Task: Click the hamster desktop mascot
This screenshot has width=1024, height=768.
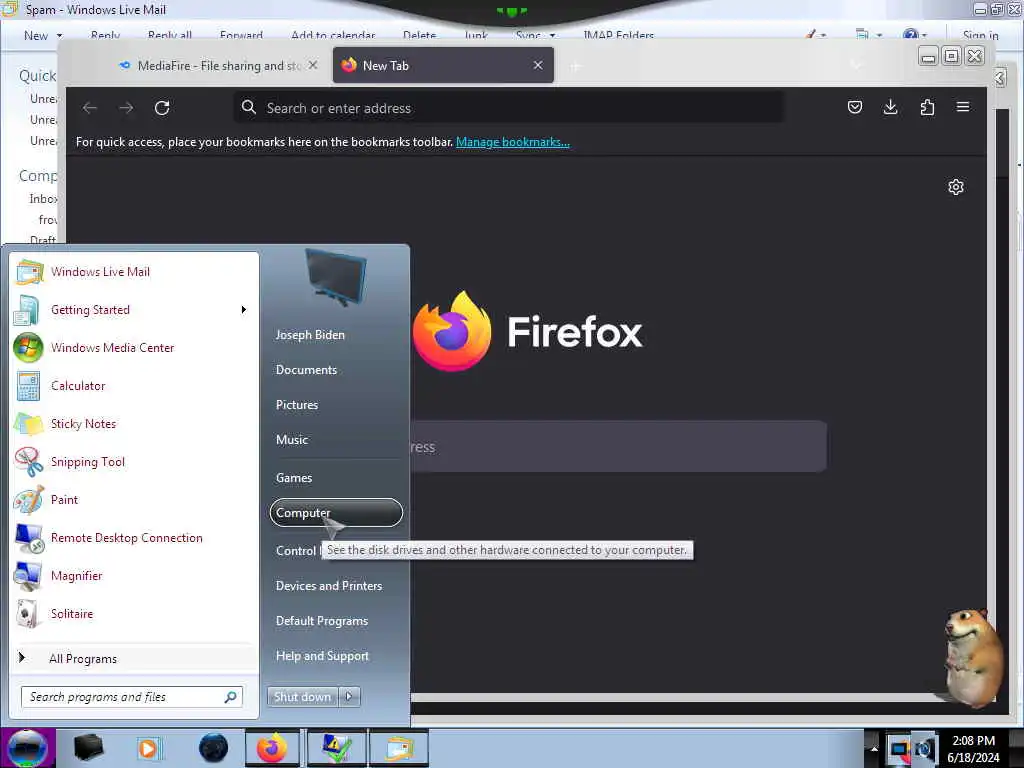Action: pos(971,658)
